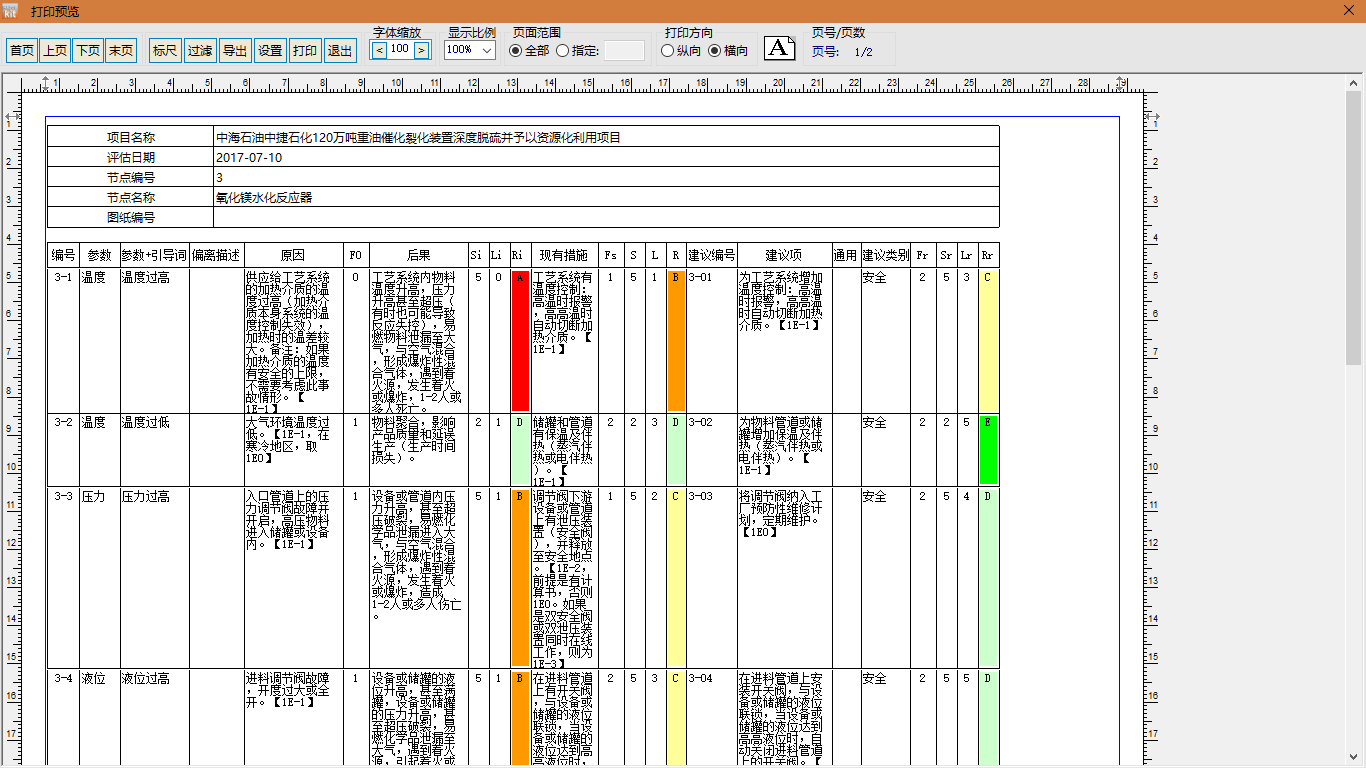The width and height of the screenshot is (1366, 768).
Task: Click the orange B Ri cell in row 3-3
Action: pyautogui.click(x=520, y=577)
